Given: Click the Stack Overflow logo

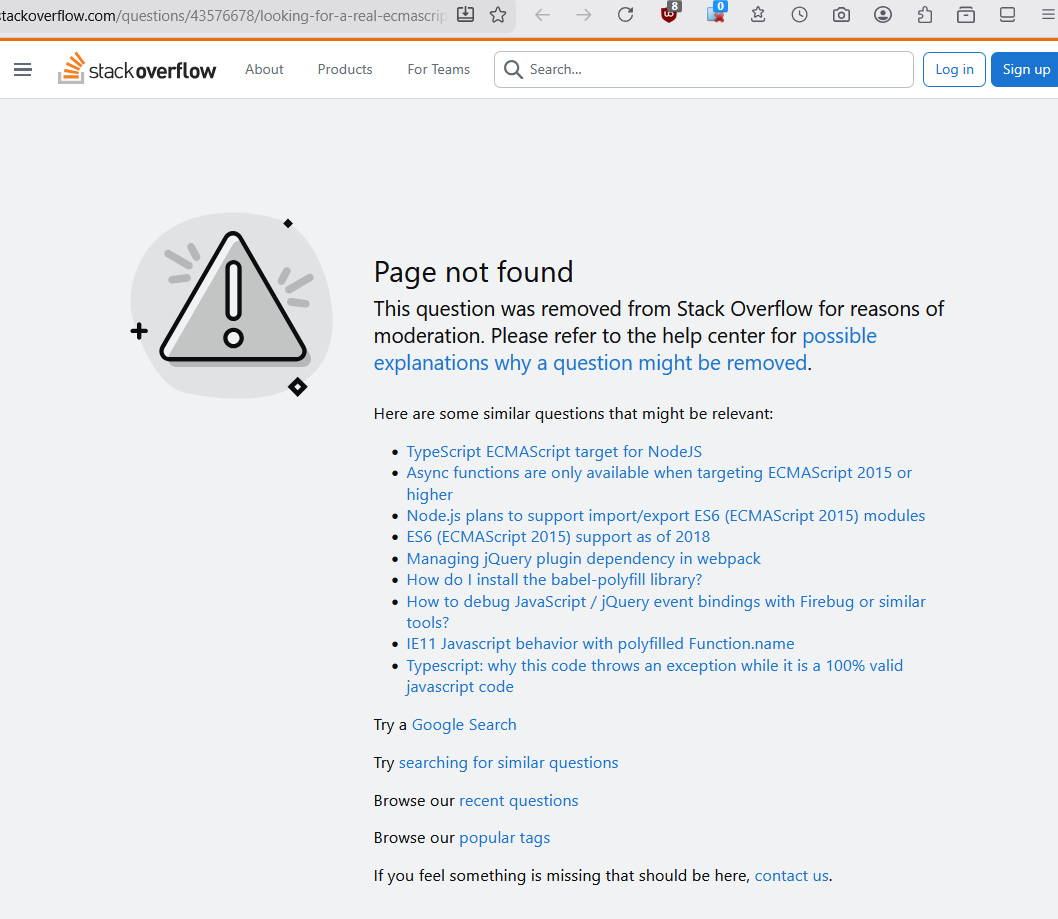Looking at the screenshot, I should [137, 68].
